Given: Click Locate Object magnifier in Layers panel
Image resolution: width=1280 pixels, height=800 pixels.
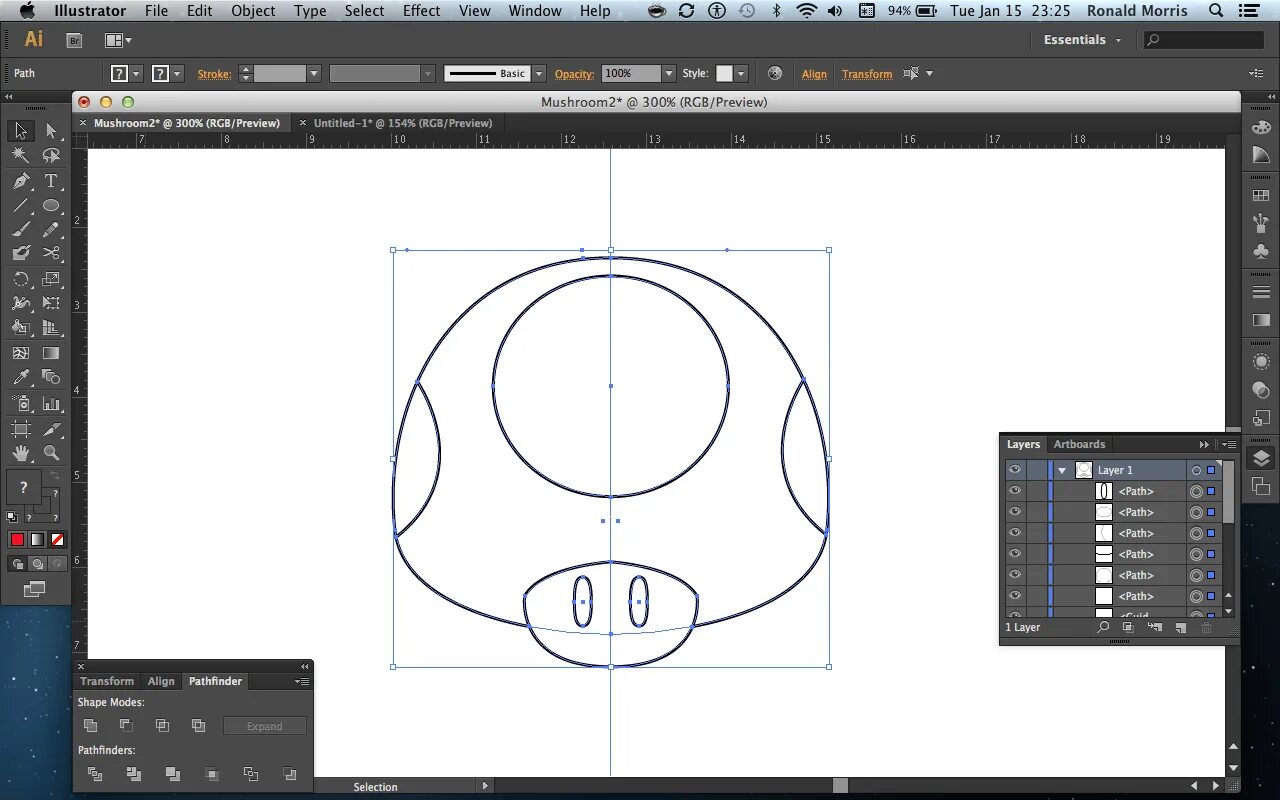Looking at the screenshot, I should pos(1103,627).
